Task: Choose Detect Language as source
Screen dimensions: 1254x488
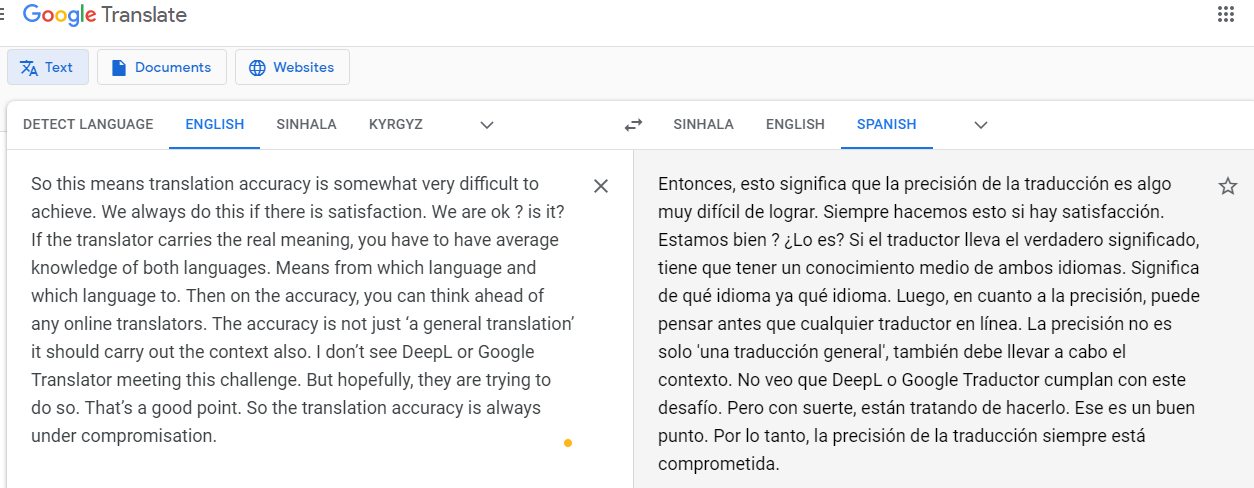Action: pos(88,125)
